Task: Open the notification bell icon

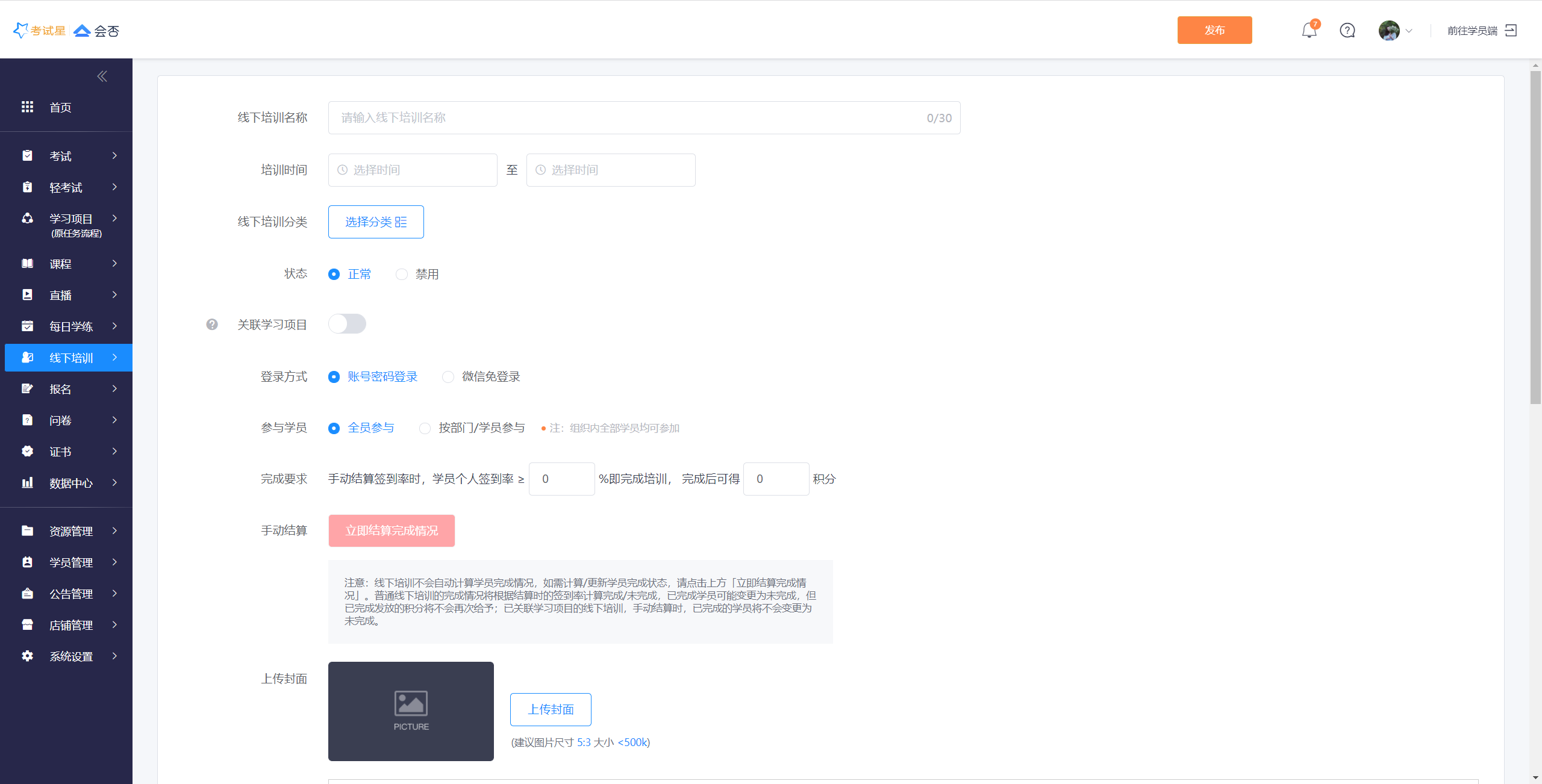Action: click(1309, 30)
